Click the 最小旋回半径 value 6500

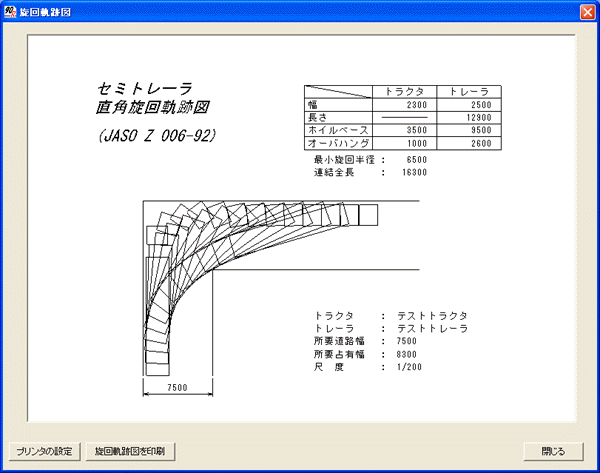coord(415,159)
